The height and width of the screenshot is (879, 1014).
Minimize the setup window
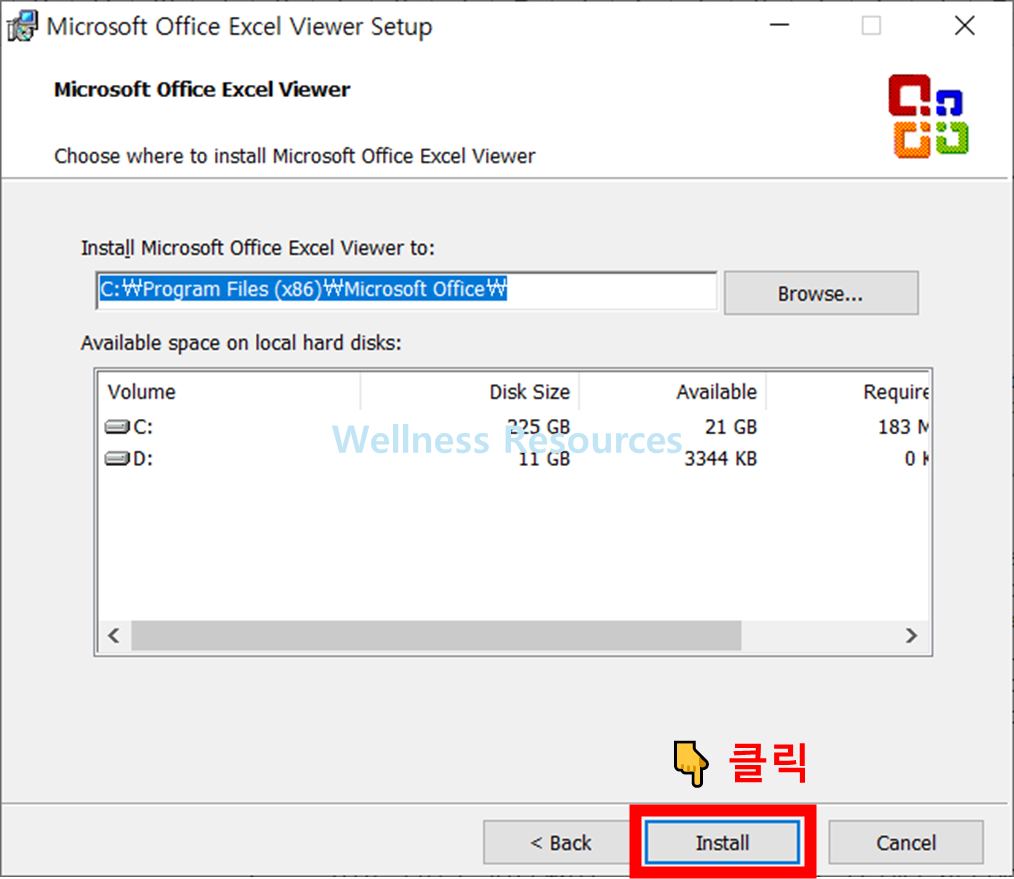(x=779, y=26)
